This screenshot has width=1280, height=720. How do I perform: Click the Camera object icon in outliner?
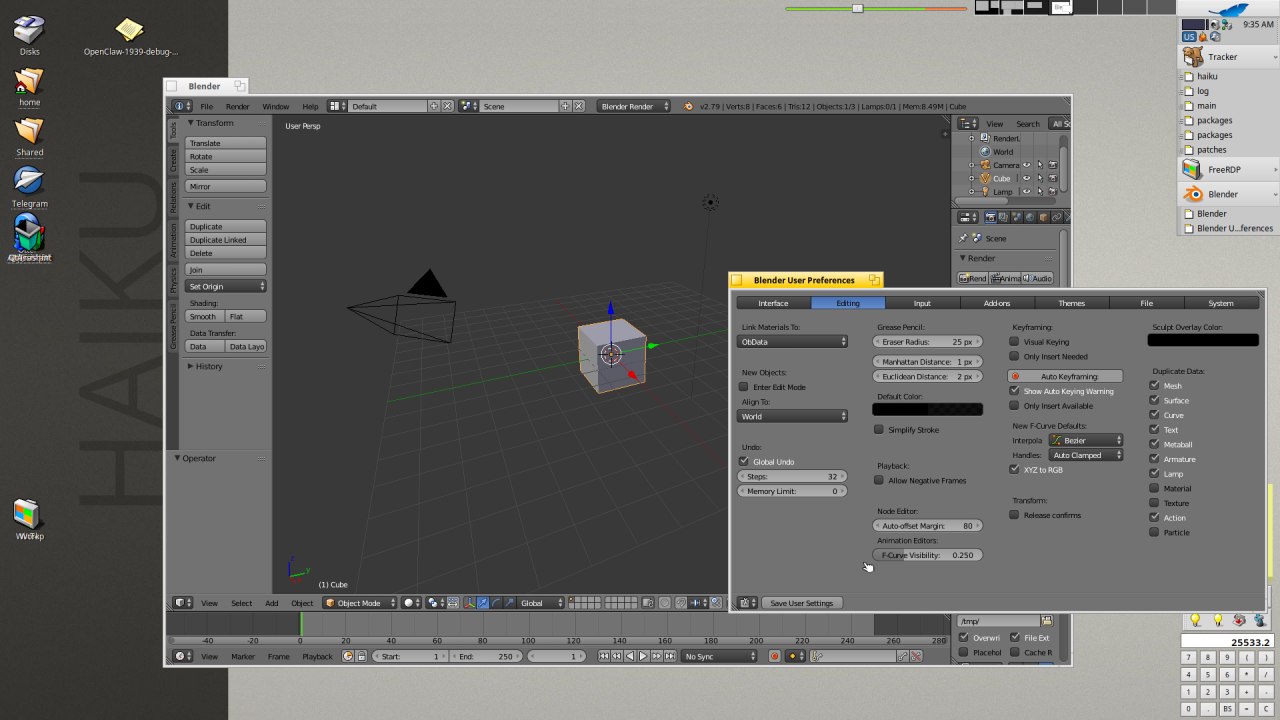(x=985, y=165)
